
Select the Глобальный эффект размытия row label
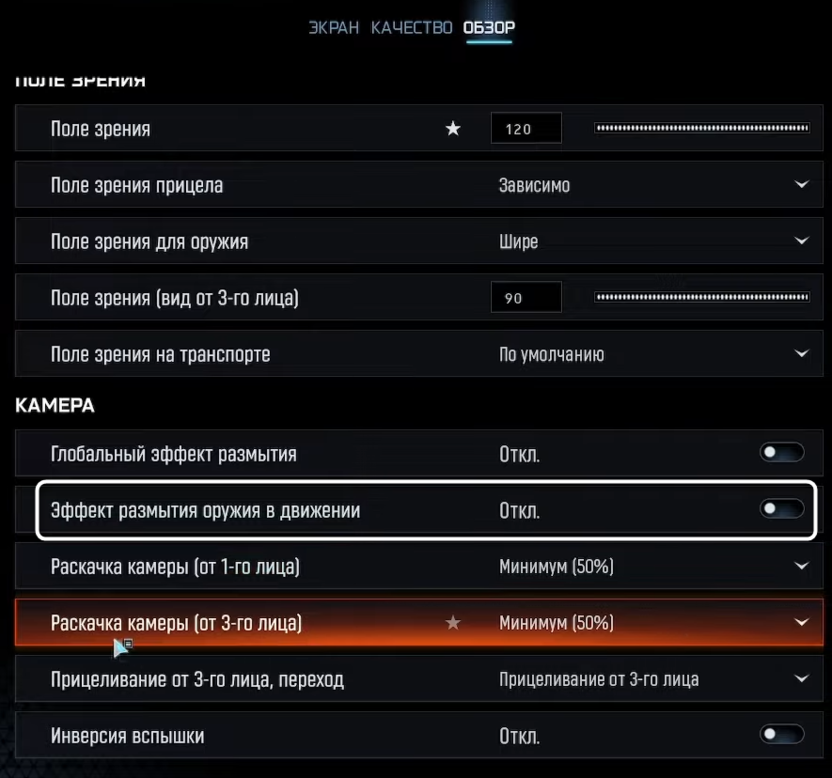point(173,454)
